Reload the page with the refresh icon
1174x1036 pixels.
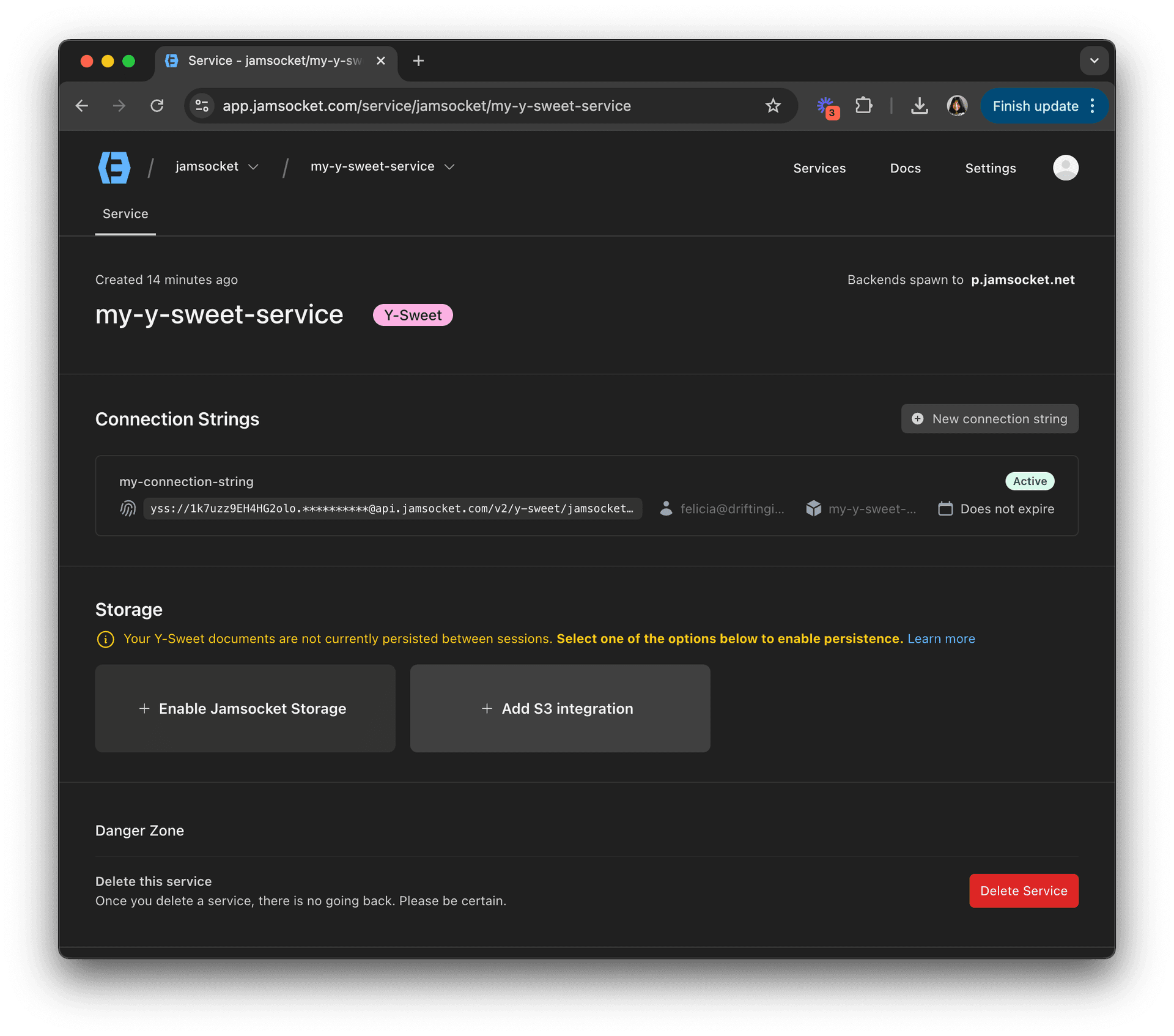pyautogui.click(x=157, y=106)
